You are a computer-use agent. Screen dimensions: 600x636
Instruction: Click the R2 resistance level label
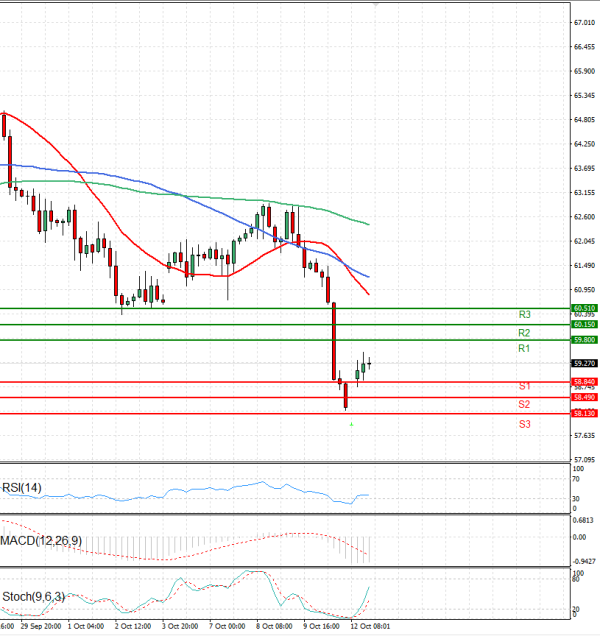point(524,332)
